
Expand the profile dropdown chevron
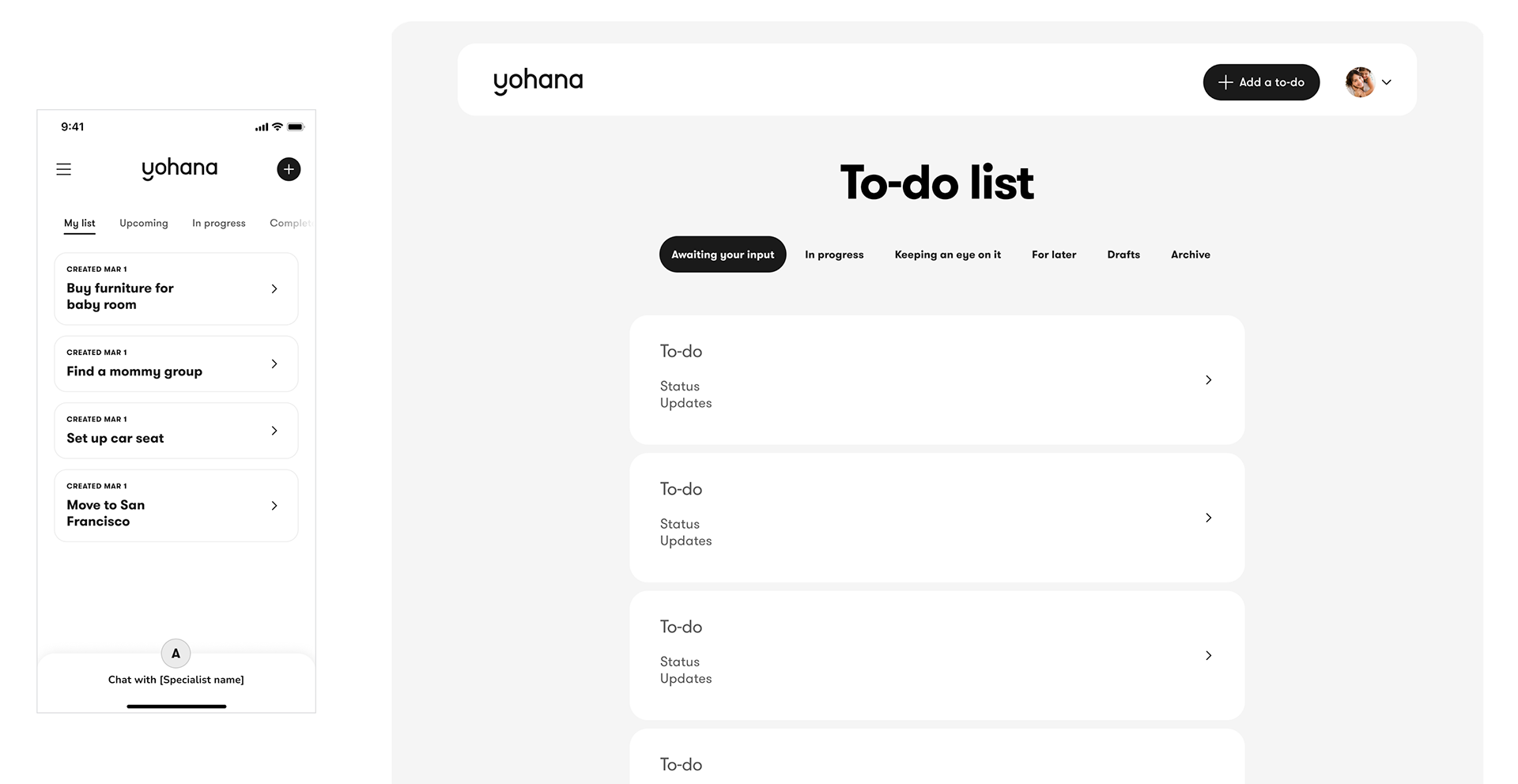coord(1386,82)
